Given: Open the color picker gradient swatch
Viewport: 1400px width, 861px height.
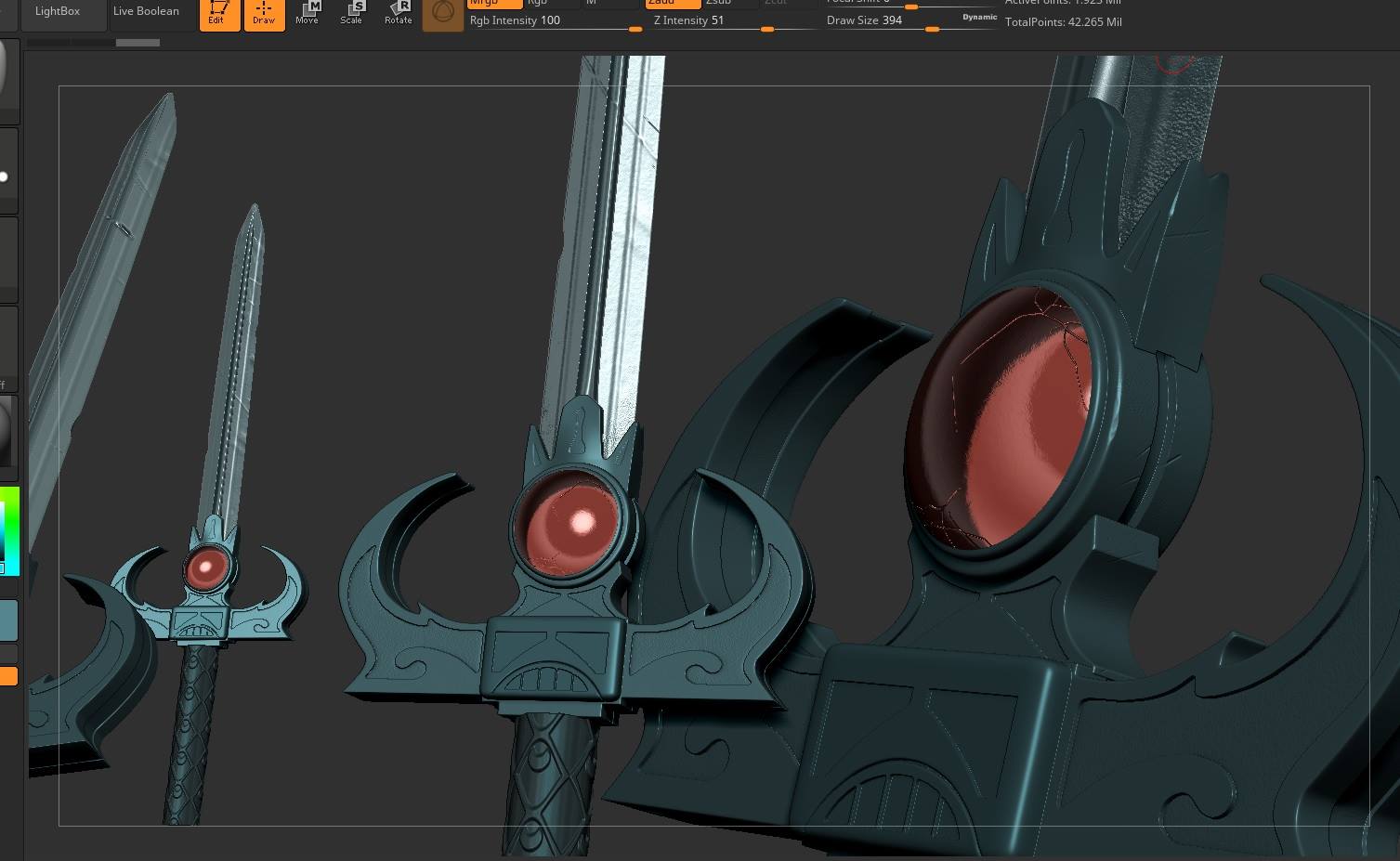Looking at the screenshot, I should pos(9,531).
